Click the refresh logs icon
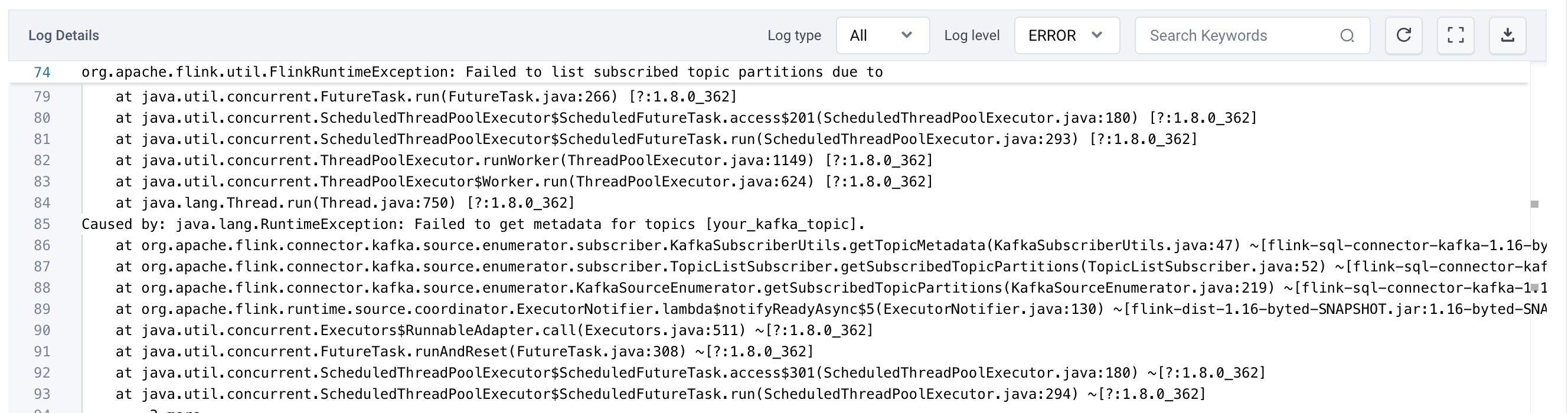 point(1404,35)
